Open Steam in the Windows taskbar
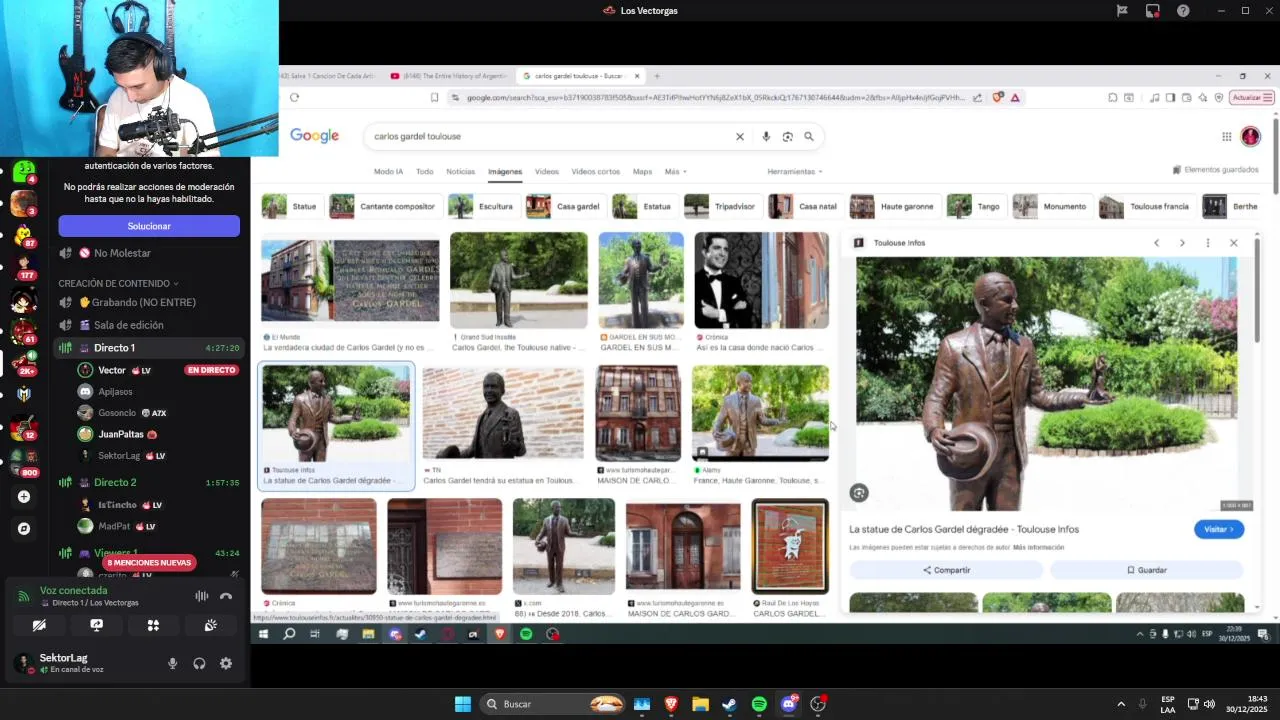The width and height of the screenshot is (1280, 720). pyautogui.click(x=729, y=704)
